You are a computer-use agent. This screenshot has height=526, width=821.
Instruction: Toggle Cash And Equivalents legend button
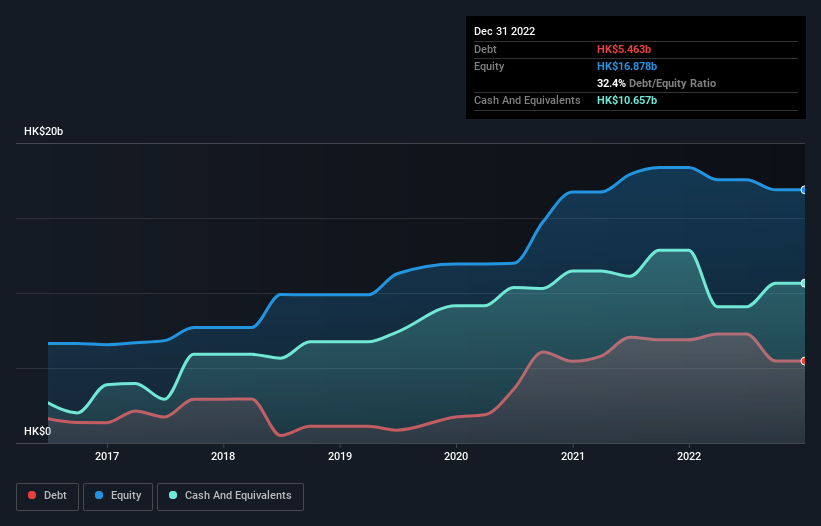pyautogui.click(x=230, y=496)
